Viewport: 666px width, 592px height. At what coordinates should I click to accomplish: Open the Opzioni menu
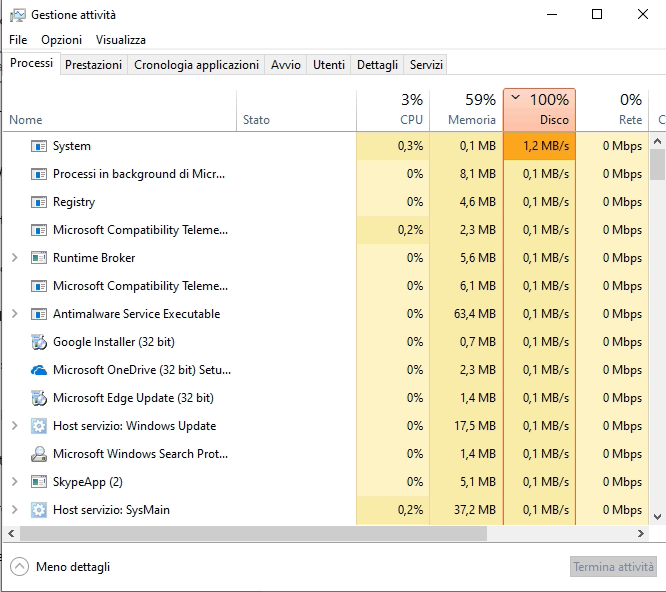[61, 40]
